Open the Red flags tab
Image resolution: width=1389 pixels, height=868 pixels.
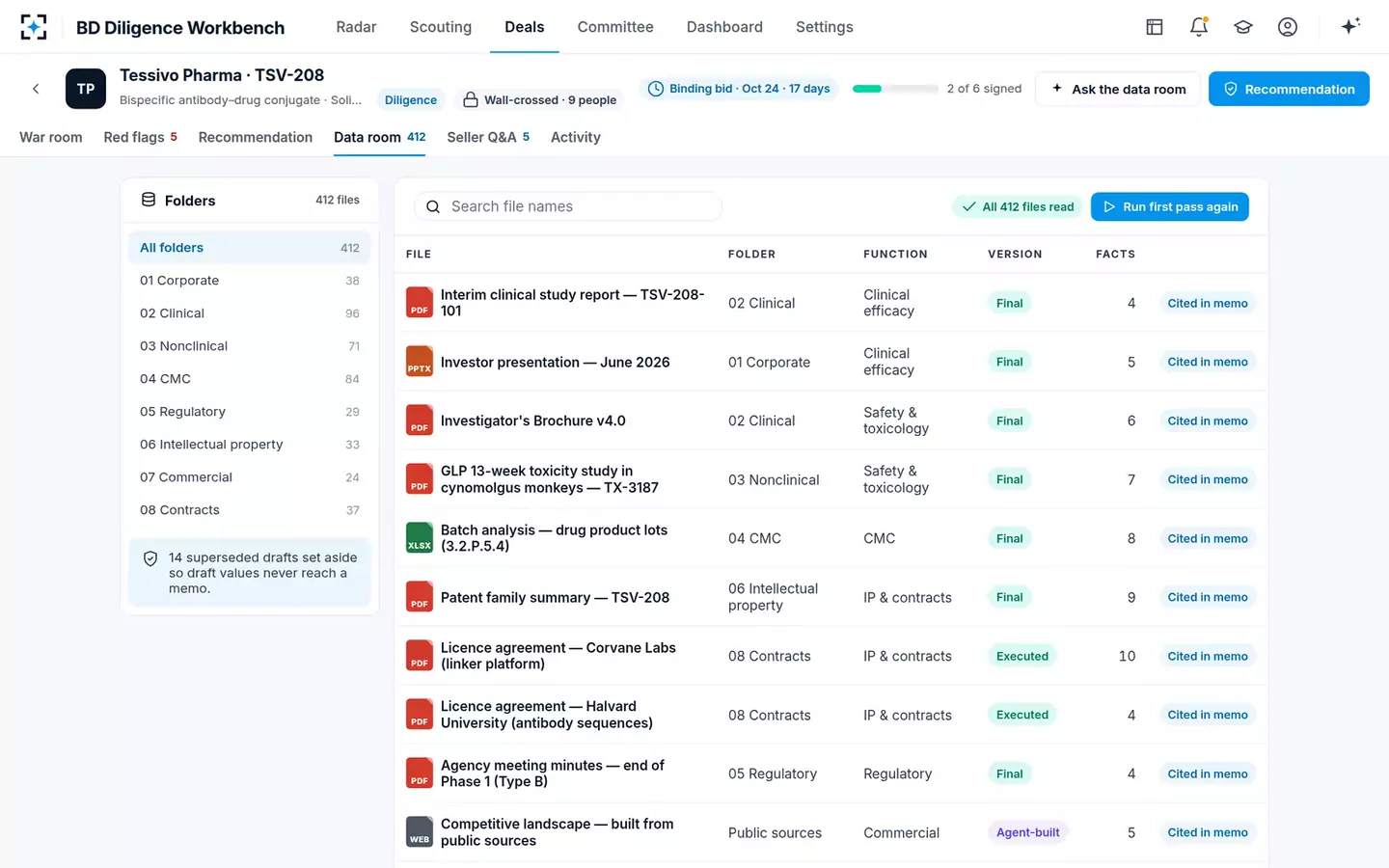pyautogui.click(x=141, y=137)
